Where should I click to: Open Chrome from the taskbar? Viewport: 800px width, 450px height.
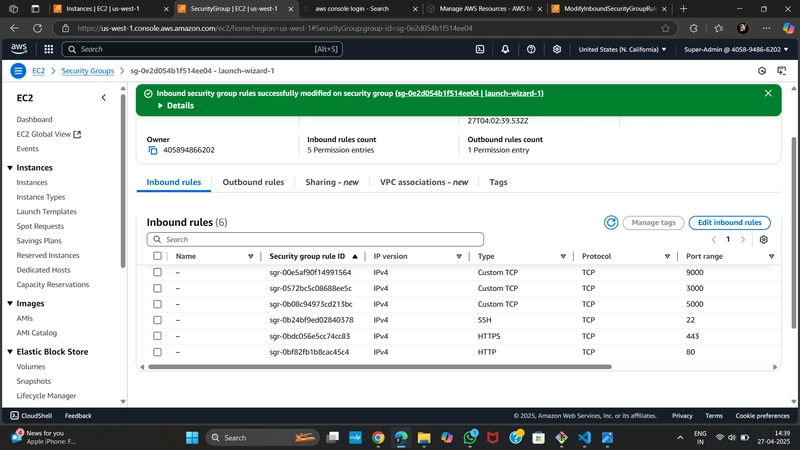pyautogui.click(x=378, y=437)
